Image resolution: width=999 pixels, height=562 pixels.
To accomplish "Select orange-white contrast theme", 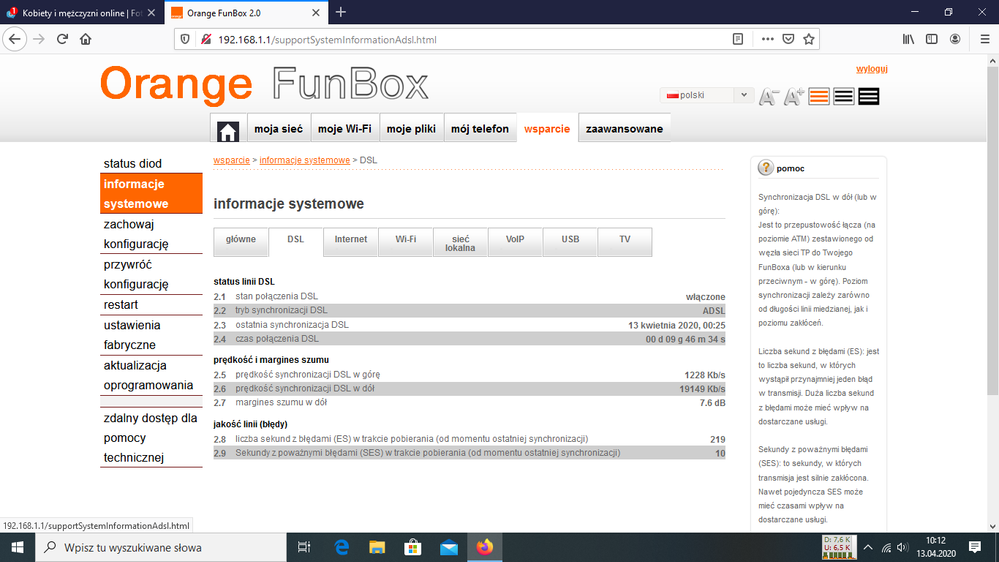I will coord(820,96).
